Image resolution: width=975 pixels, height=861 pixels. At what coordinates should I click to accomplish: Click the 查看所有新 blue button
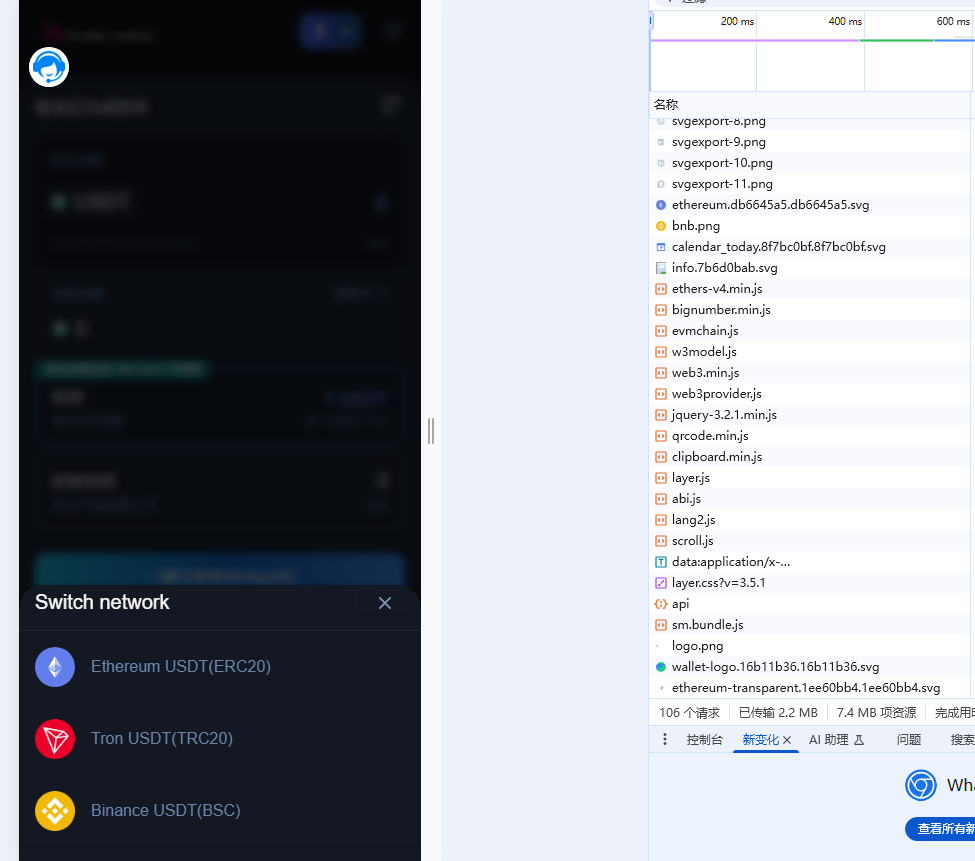[940, 829]
